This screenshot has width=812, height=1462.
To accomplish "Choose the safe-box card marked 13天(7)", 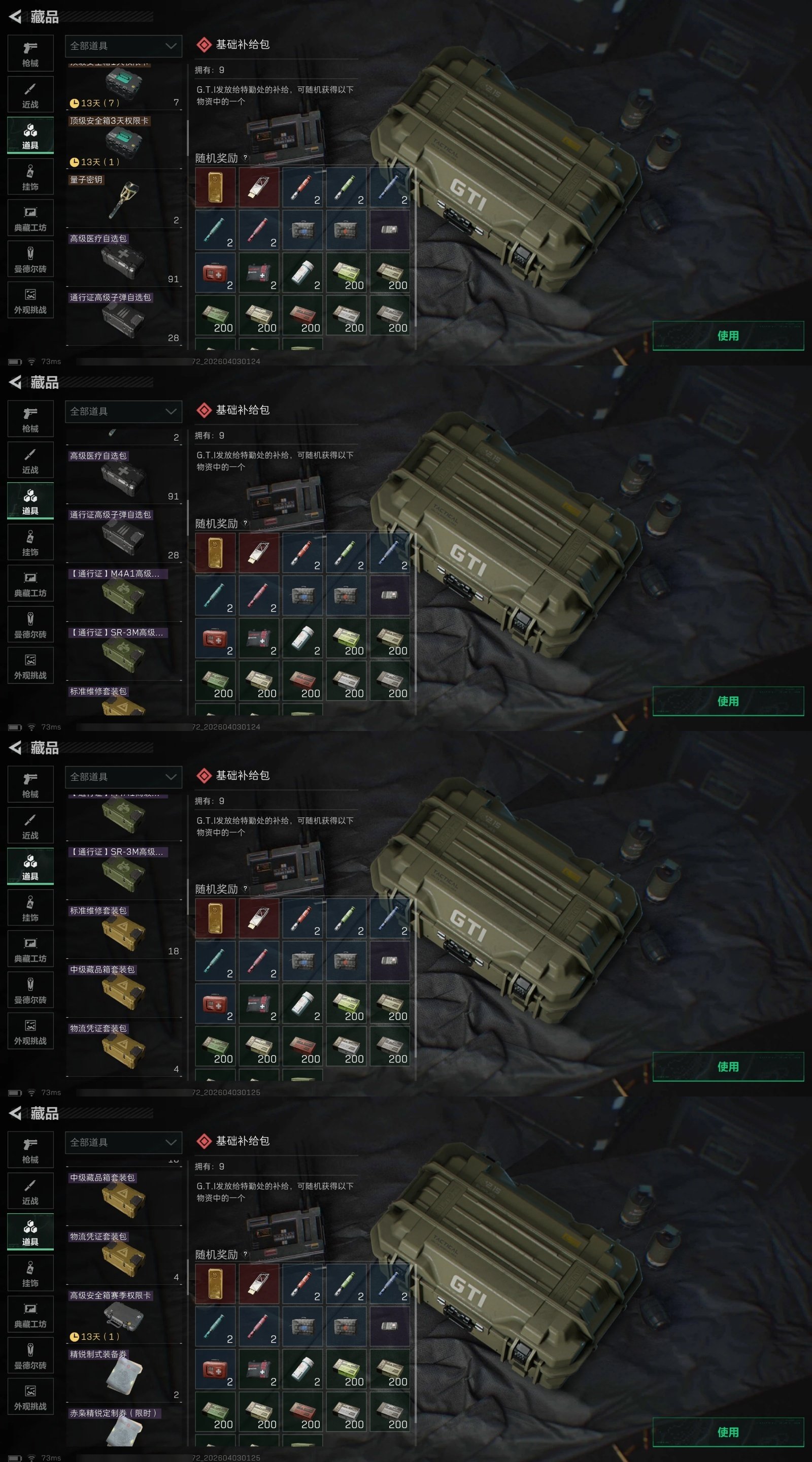I will (124, 87).
